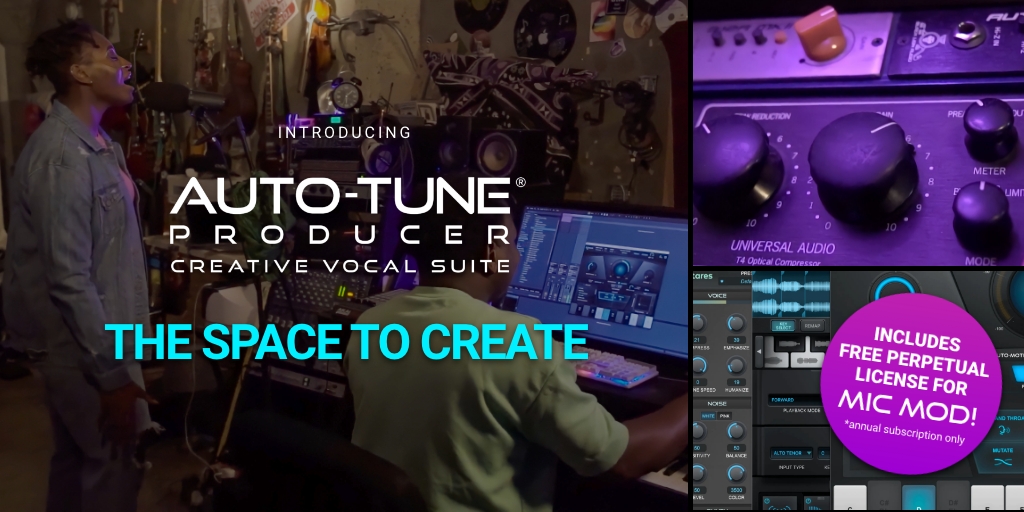Click the EMPHASIZE knob
The height and width of the screenshot is (512, 1024).
737,323
